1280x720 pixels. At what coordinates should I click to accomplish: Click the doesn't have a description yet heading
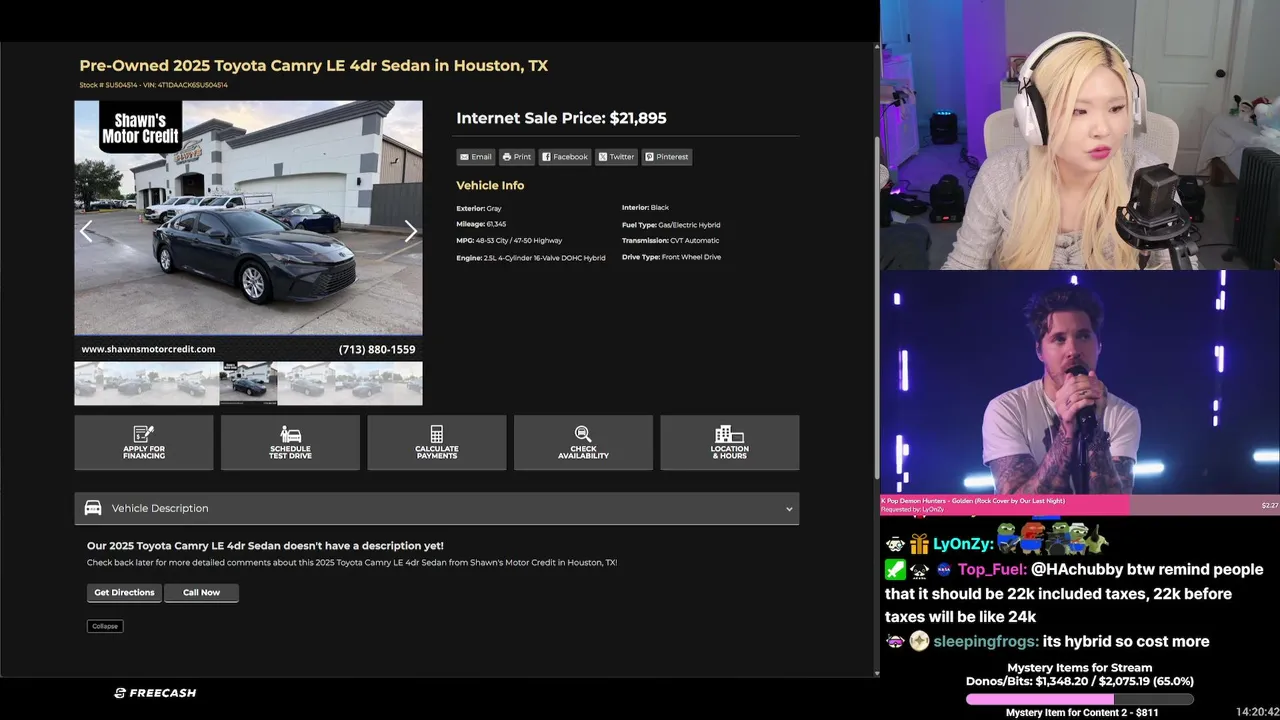click(265, 546)
